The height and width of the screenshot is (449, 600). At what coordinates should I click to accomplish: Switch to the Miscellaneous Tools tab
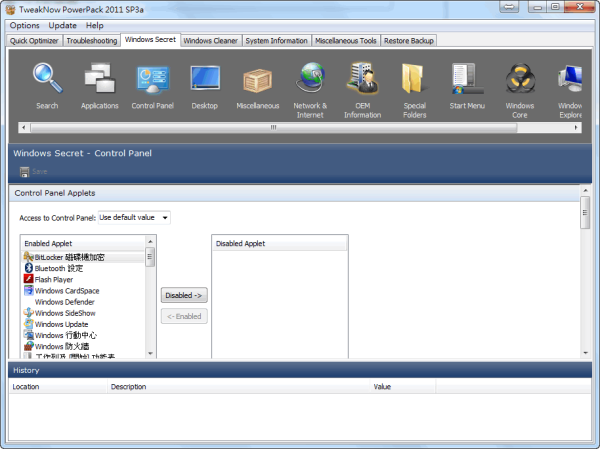pos(346,41)
